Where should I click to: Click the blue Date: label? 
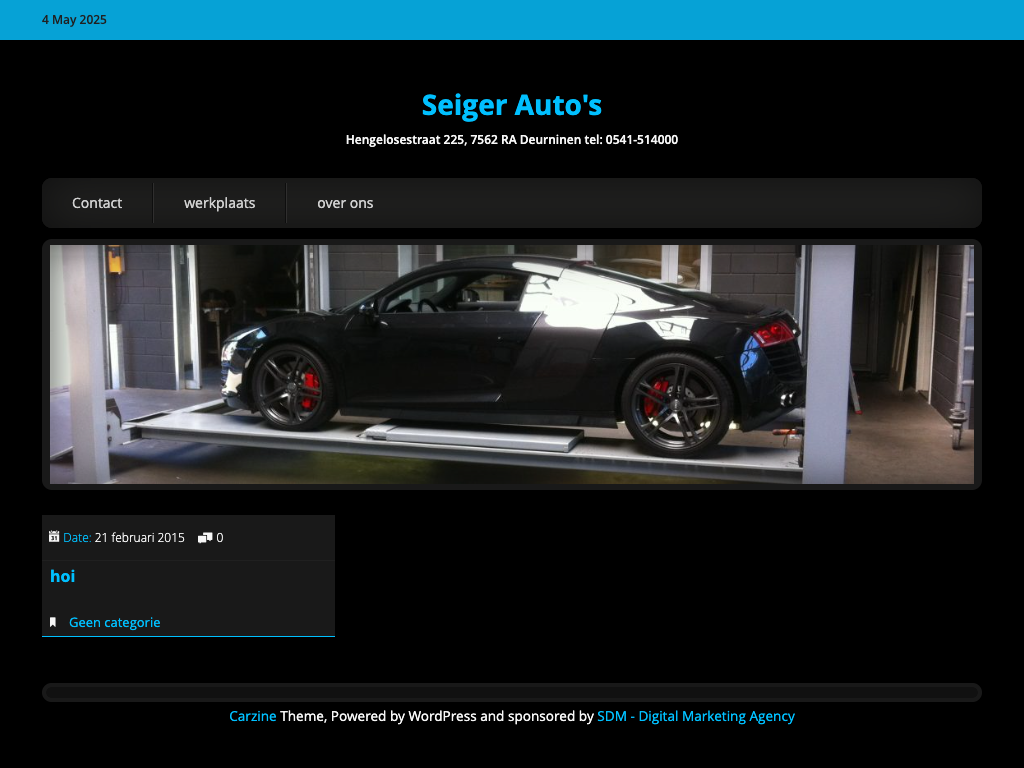[x=77, y=538]
